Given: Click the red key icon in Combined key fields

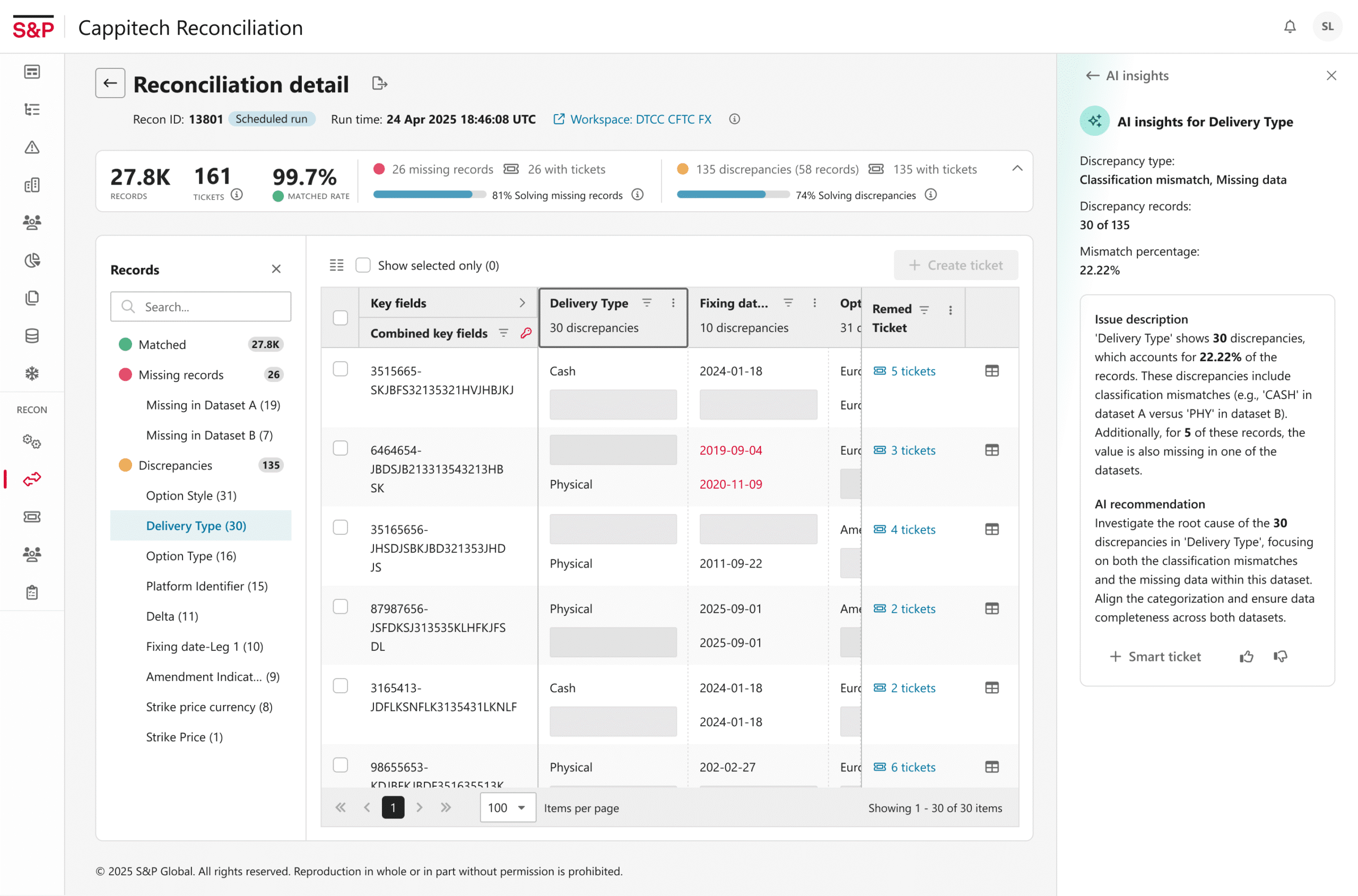Looking at the screenshot, I should 526,333.
